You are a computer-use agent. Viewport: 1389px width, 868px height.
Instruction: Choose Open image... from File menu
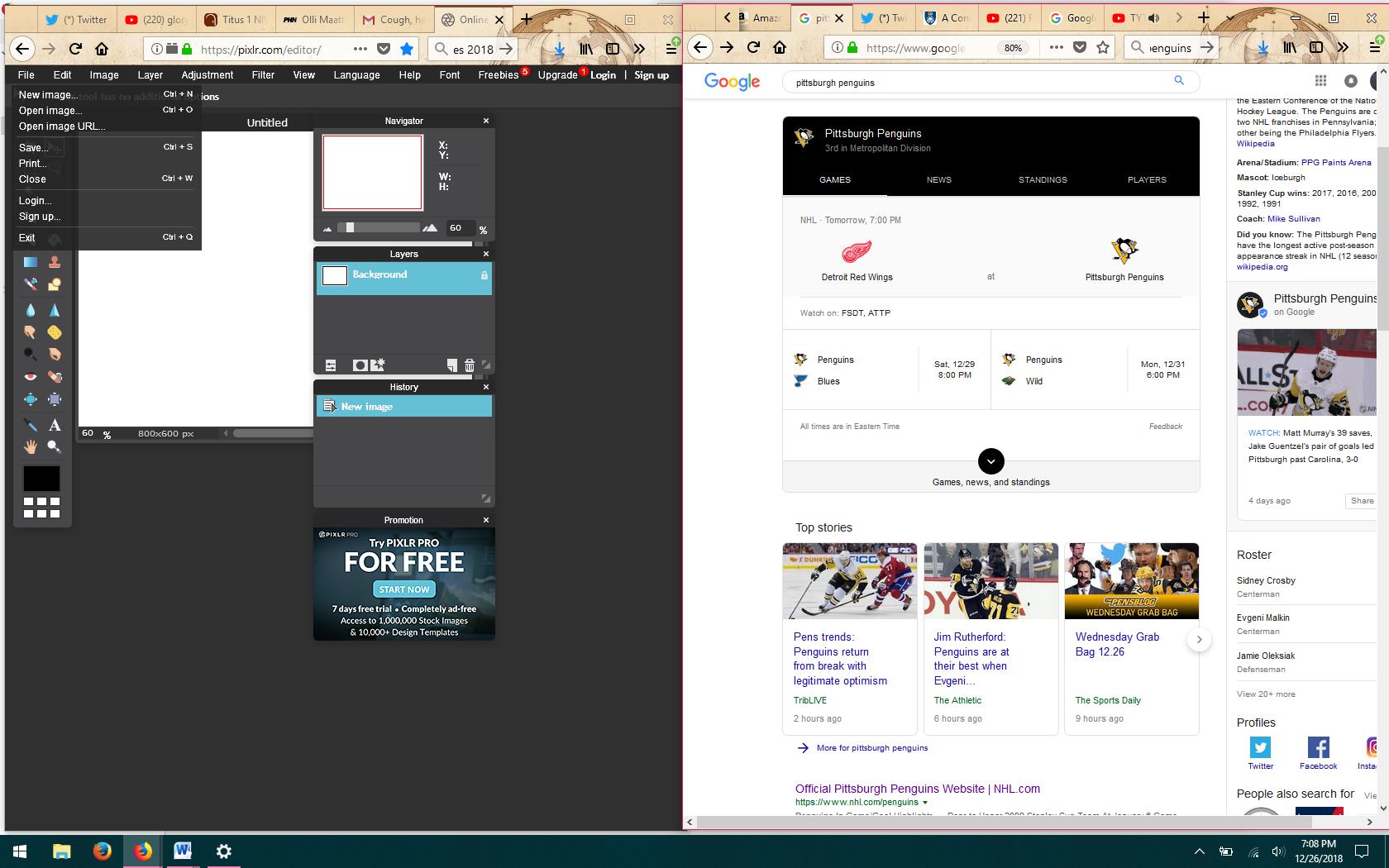[x=50, y=110]
